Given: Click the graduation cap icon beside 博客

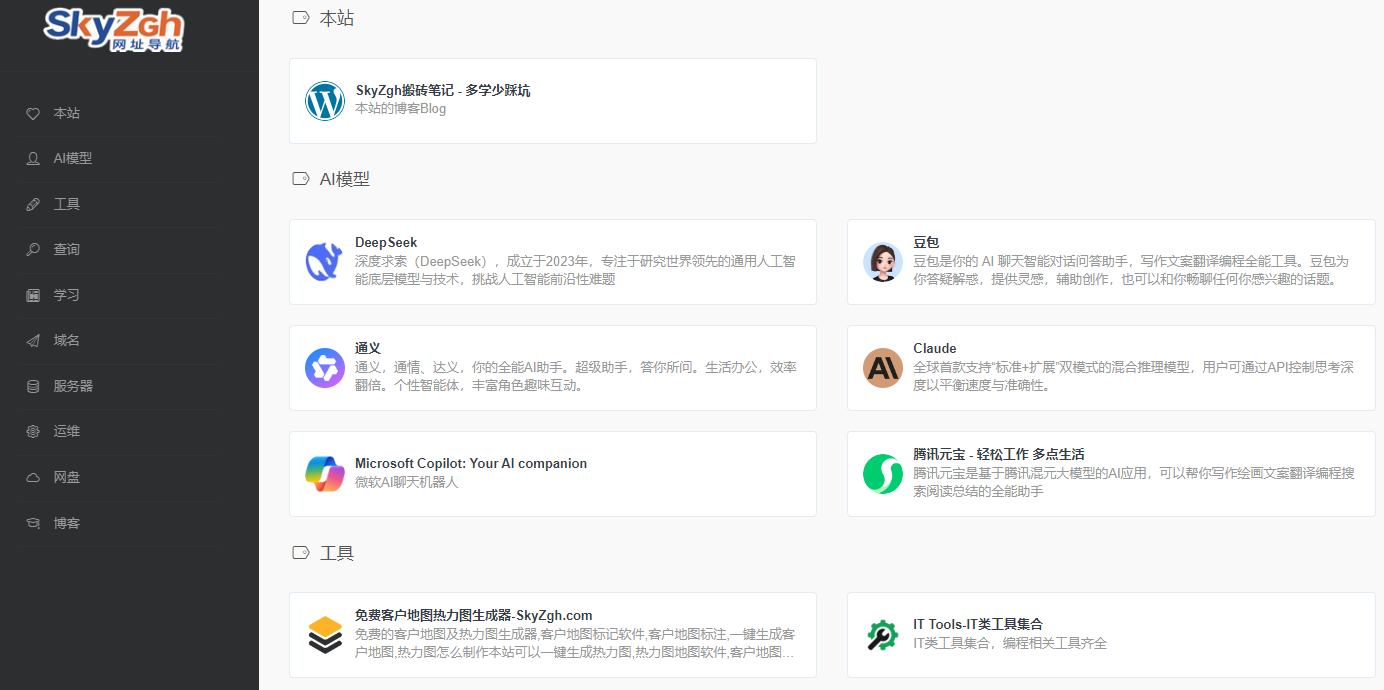Looking at the screenshot, I should 33,523.
